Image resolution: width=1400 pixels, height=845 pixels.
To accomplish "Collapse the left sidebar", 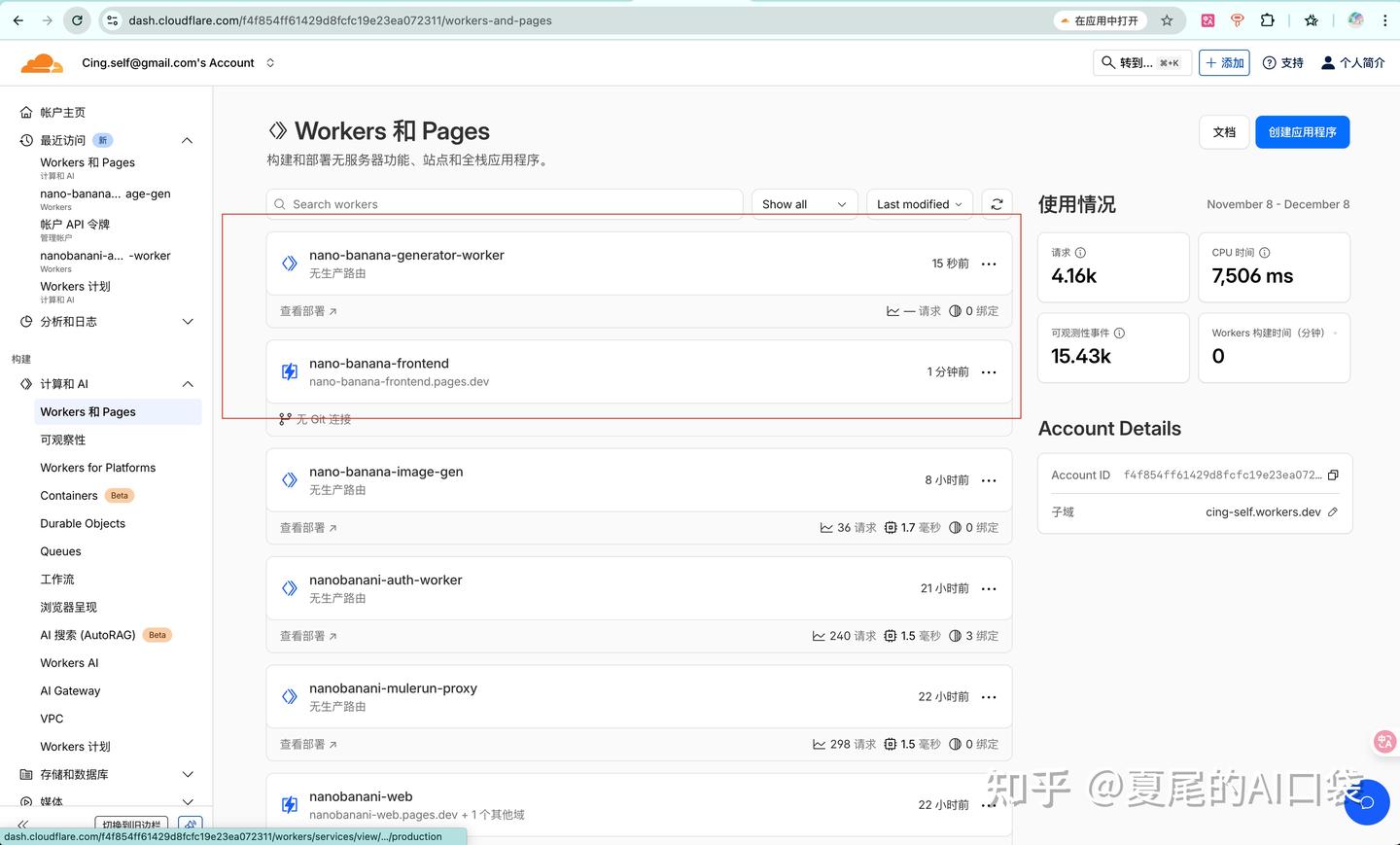I will [x=21, y=824].
